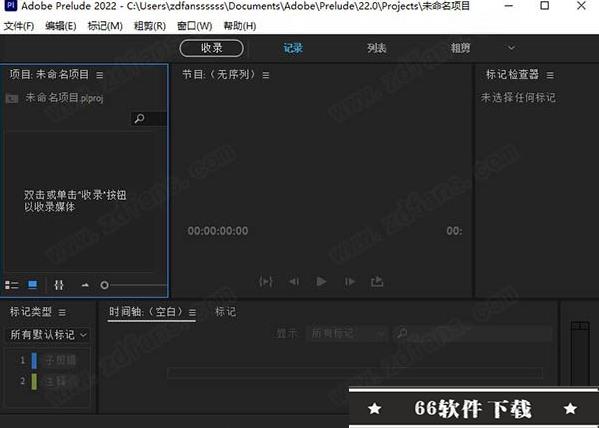Image resolution: width=599 pixels, height=428 pixels.
Task: Click the blue marker type 1 swatch
Action: click(34, 360)
